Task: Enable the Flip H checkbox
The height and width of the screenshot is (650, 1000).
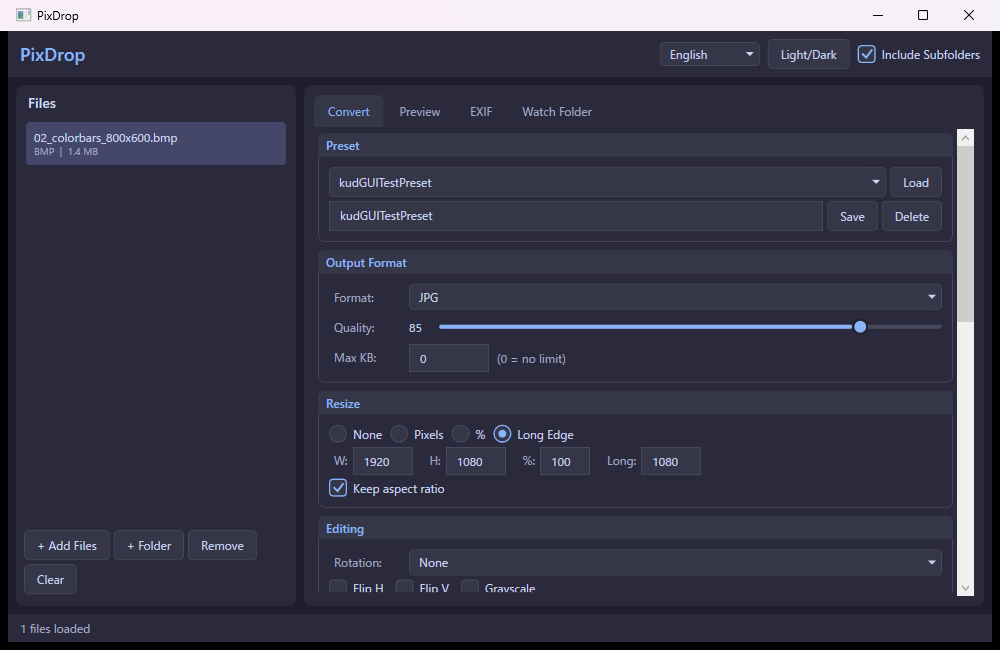Action: pos(338,588)
